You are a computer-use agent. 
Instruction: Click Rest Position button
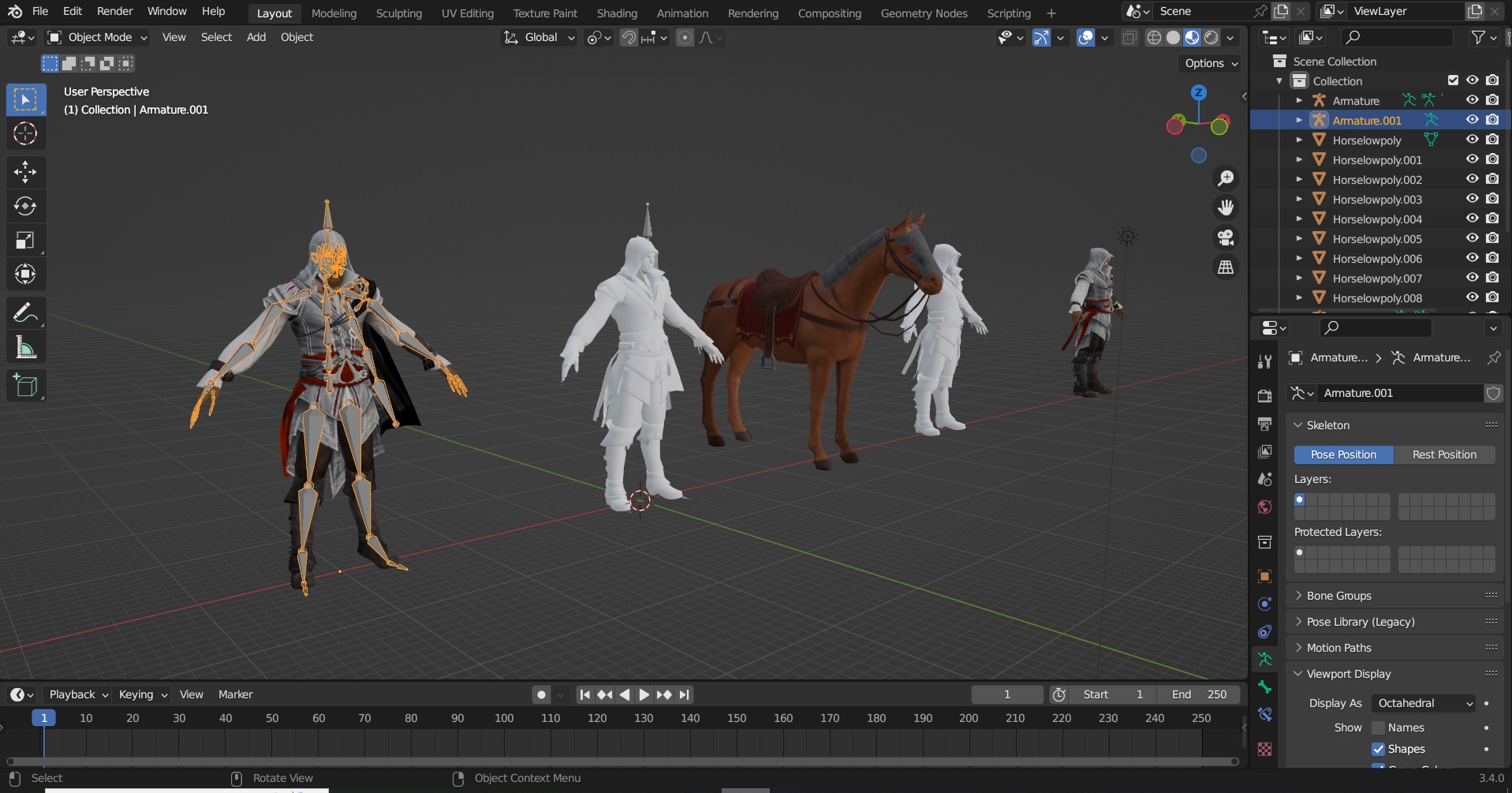[1444, 454]
